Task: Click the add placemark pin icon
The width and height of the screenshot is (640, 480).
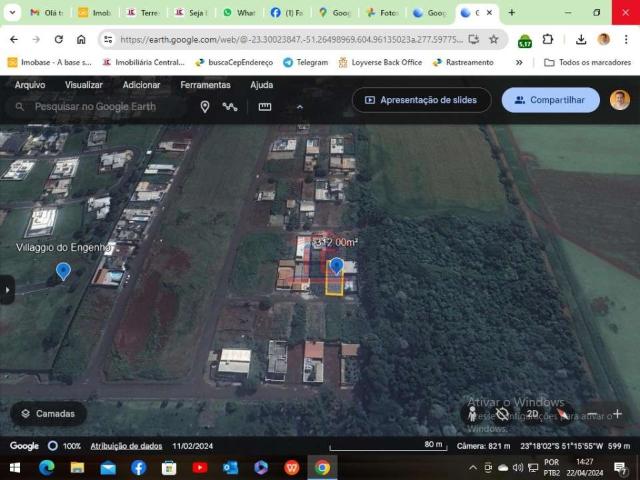Action: point(204,107)
